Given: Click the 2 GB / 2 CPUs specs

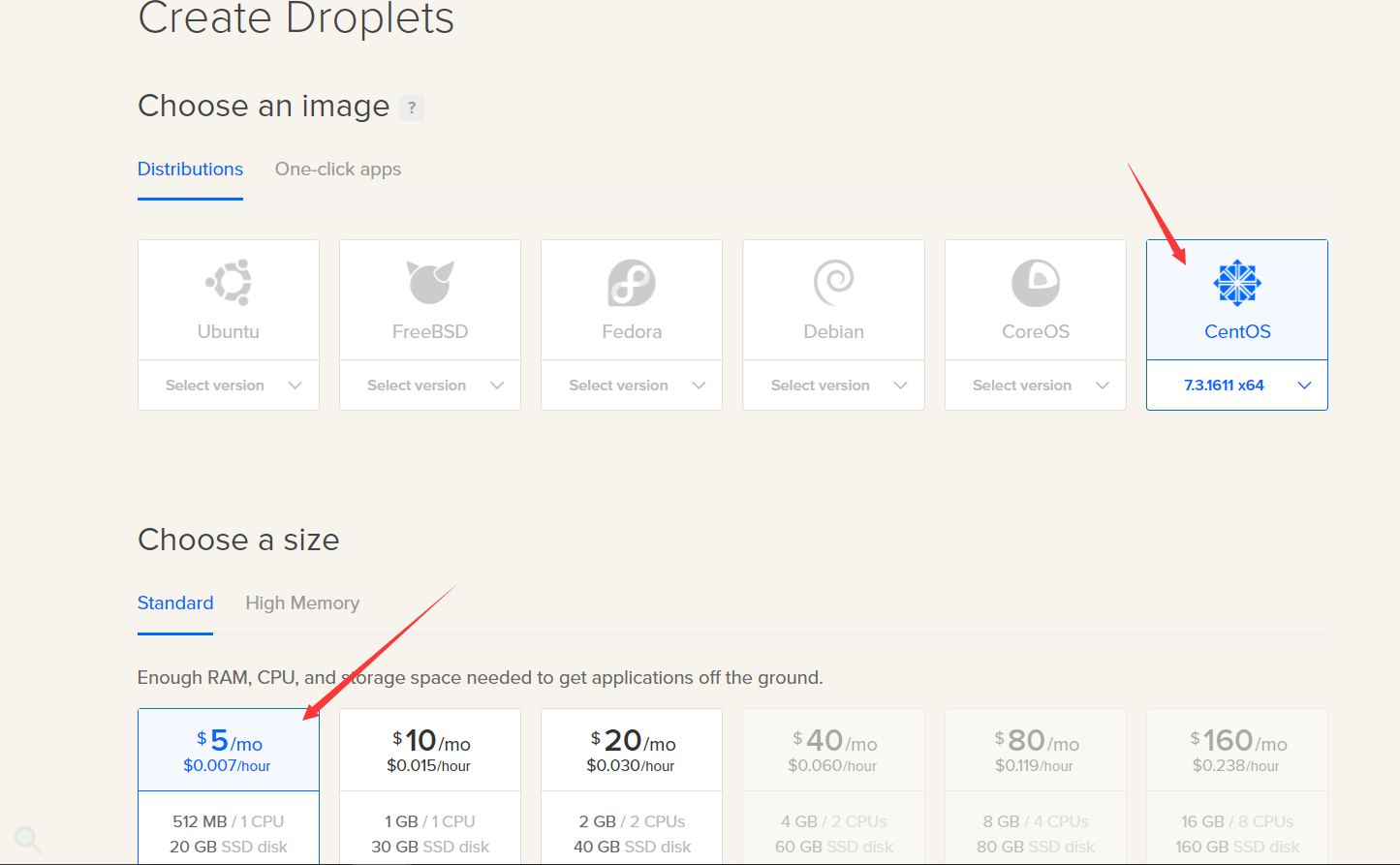Looking at the screenshot, I should pos(632,821).
